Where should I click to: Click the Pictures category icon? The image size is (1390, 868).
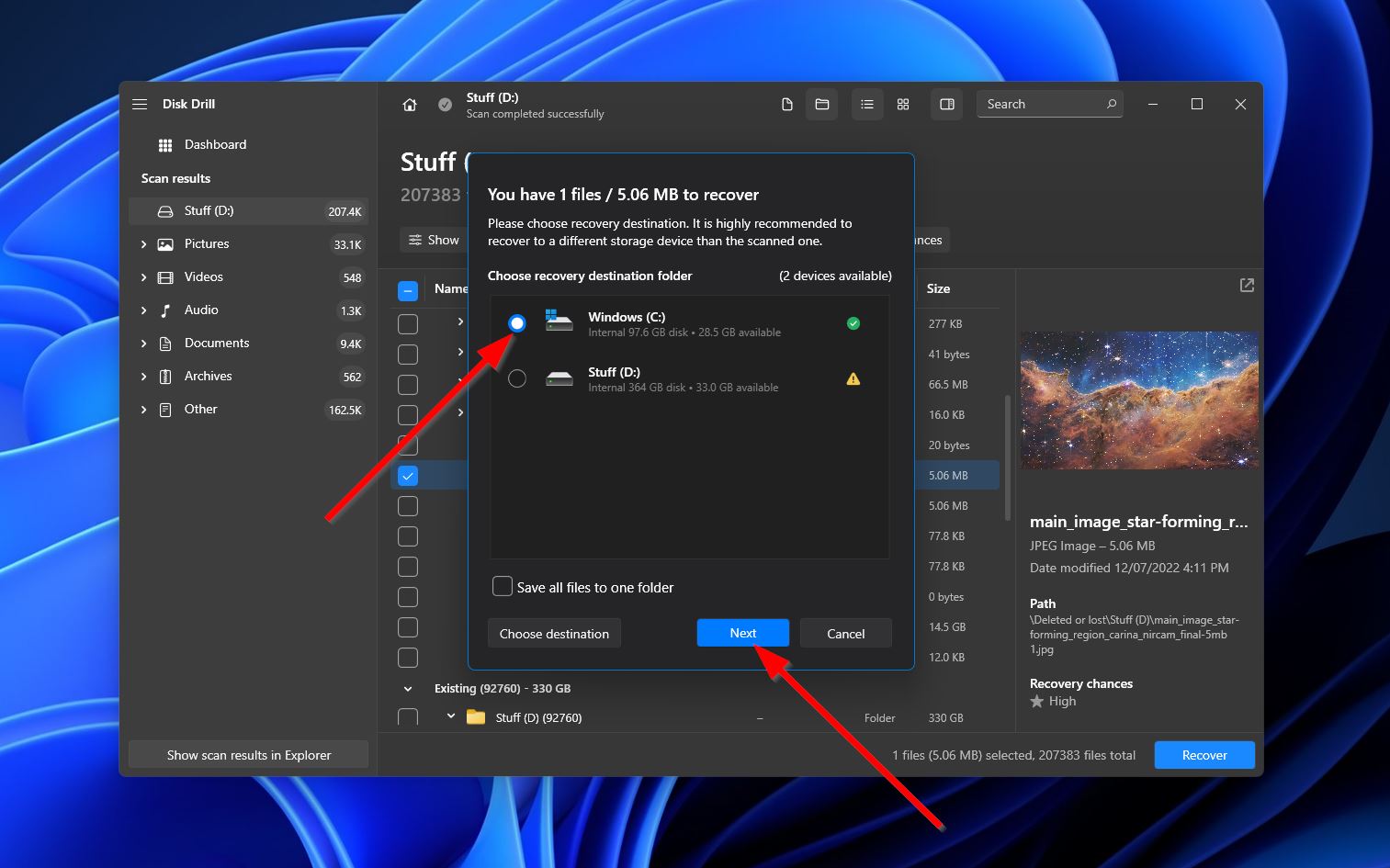[x=165, y=244]
